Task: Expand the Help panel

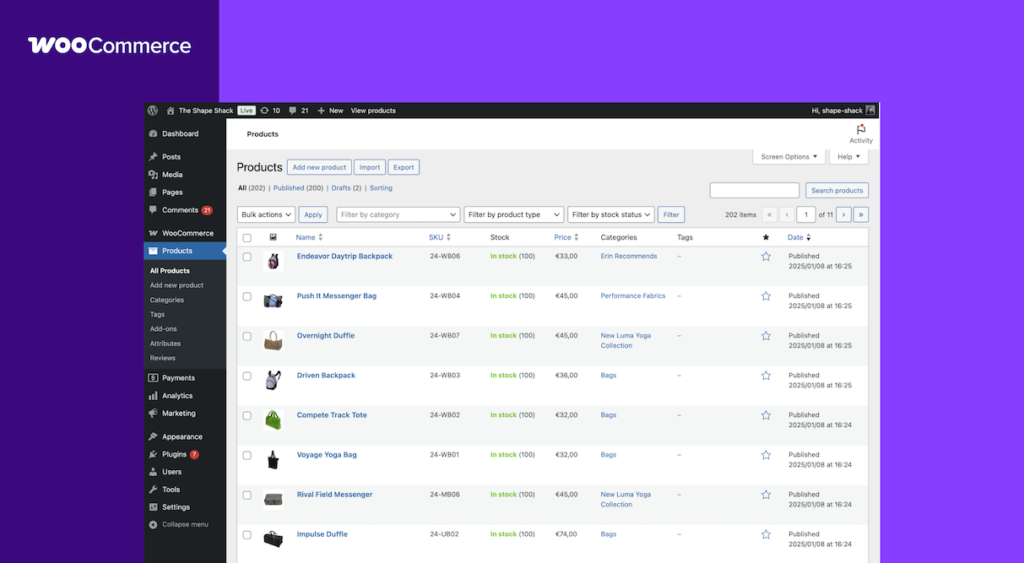Action: [x=848, y=157]
